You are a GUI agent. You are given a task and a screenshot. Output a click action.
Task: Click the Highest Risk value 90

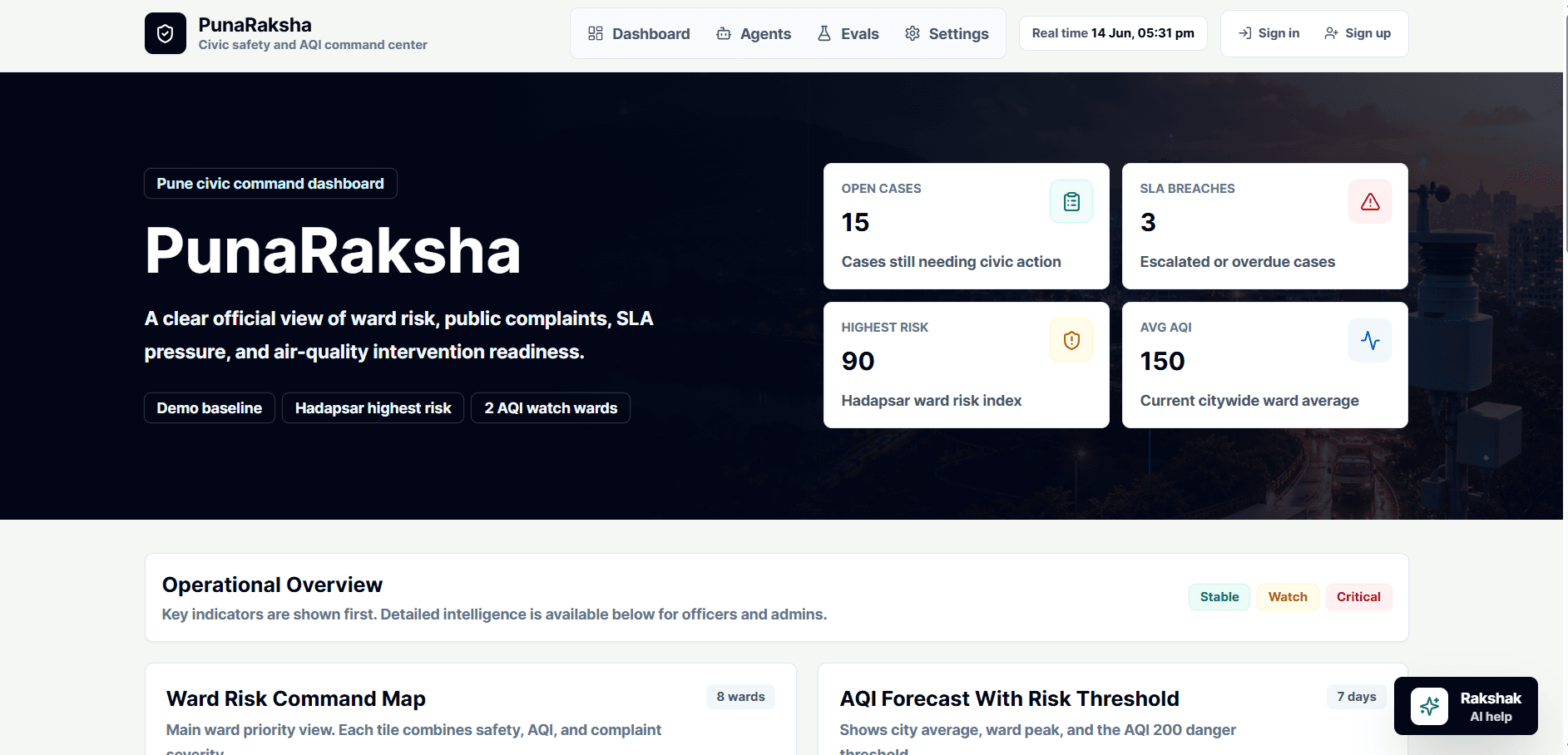(858, 362)
